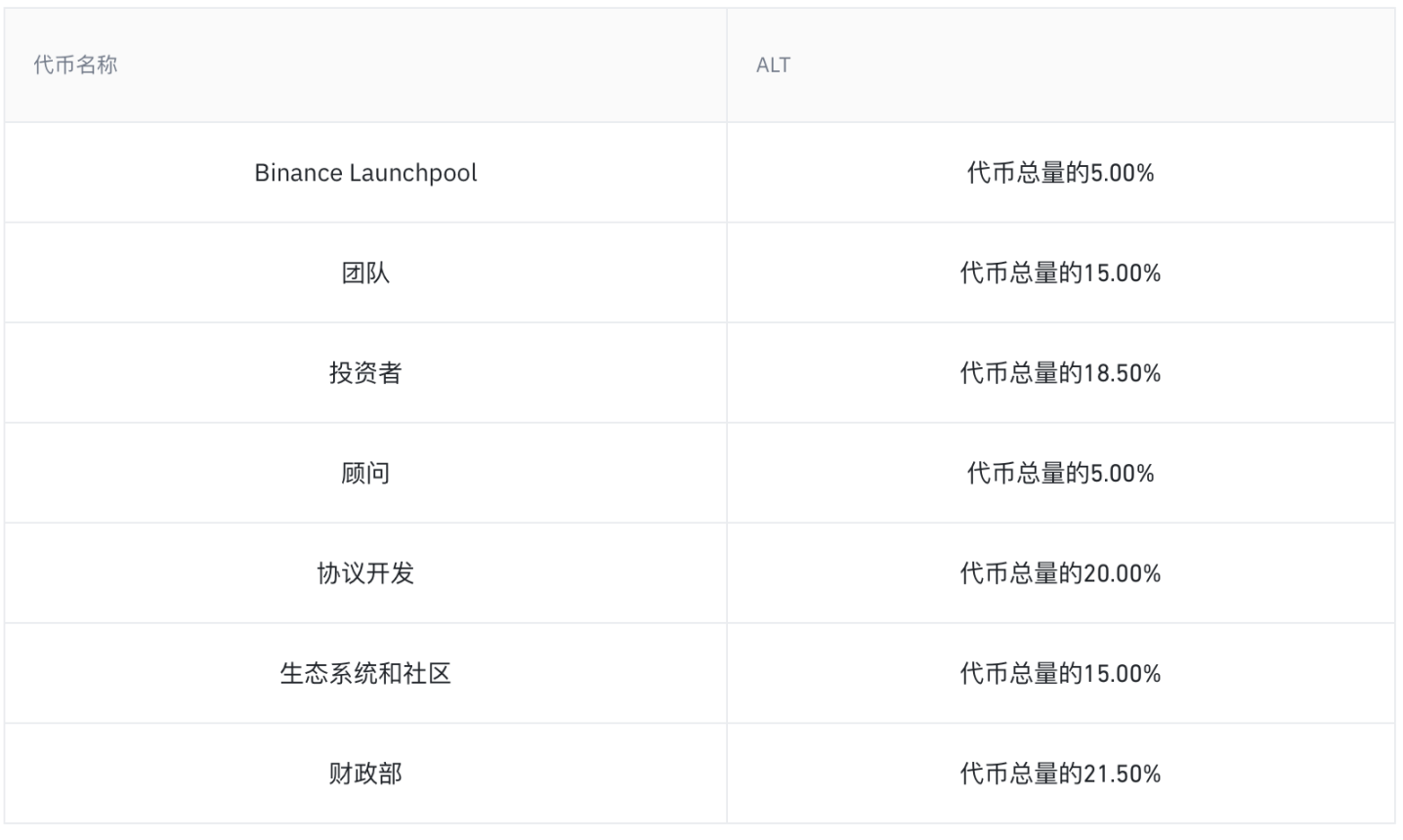Click the 代币名称 header cell

(75, 65)
